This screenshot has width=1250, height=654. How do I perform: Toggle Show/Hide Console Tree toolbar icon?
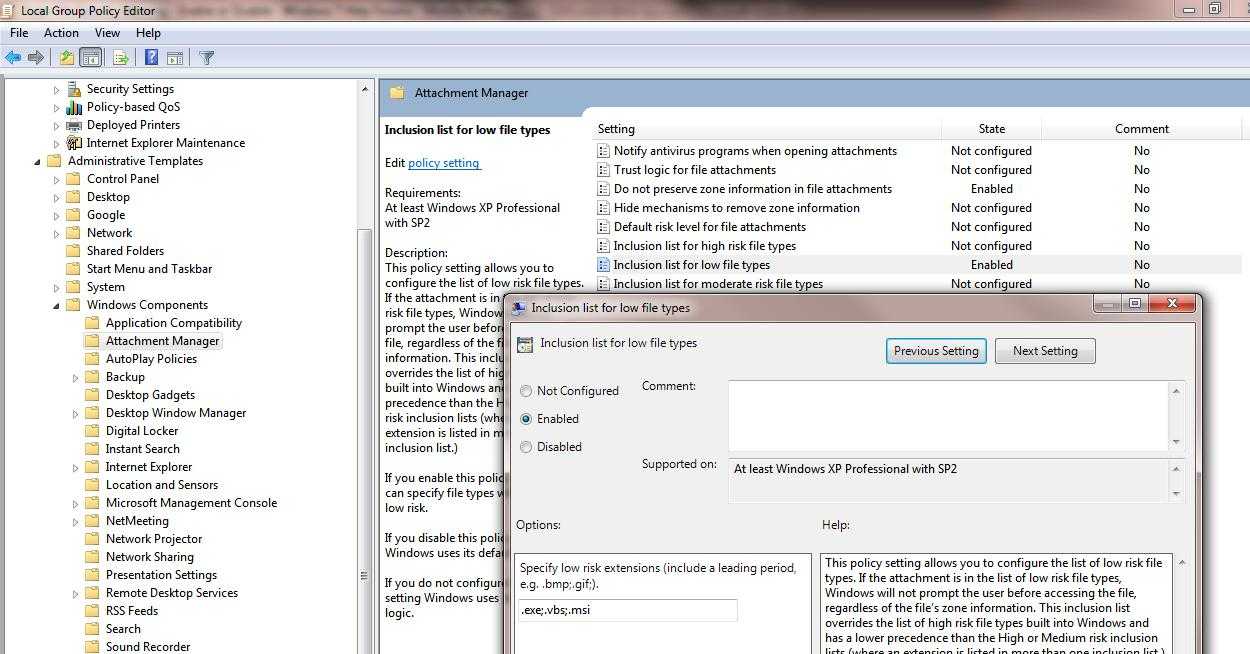(x=91, y=58)
